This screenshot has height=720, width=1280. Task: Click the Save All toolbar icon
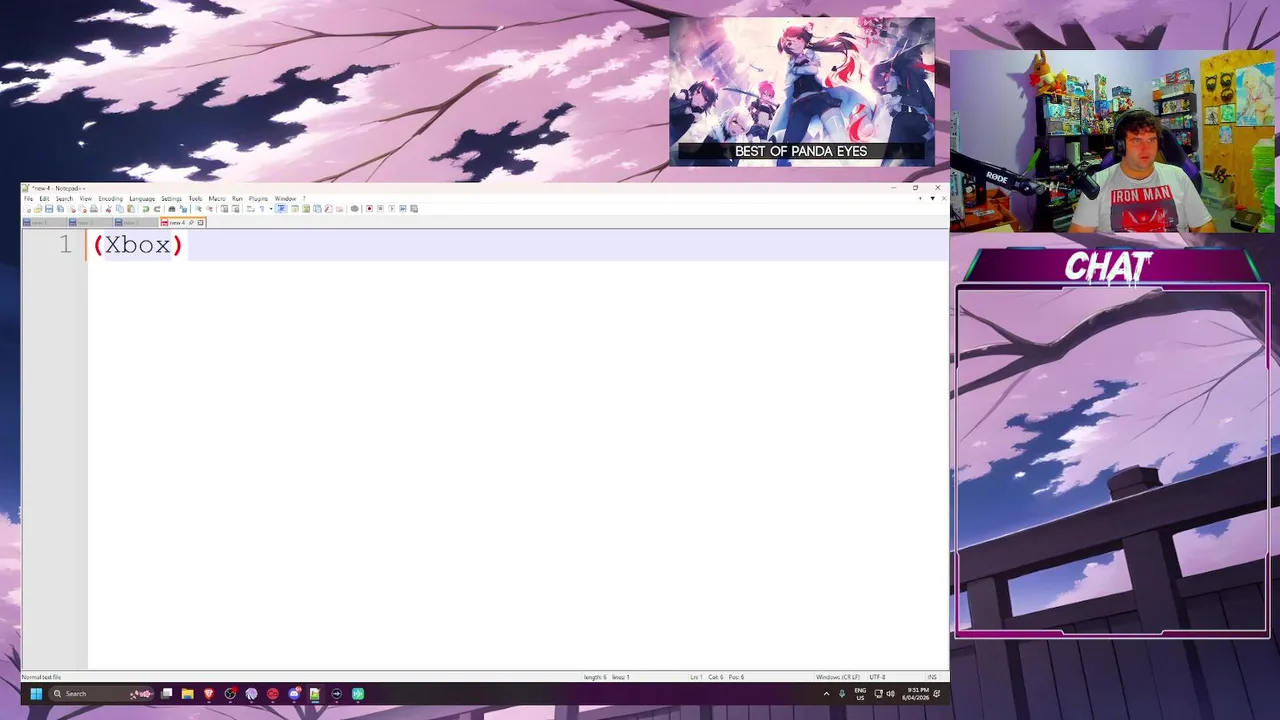click(x=60, y=209)
